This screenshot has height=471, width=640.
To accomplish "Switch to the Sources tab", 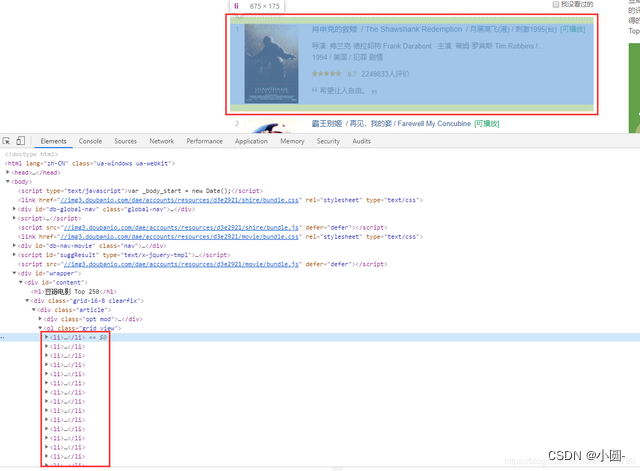I will click(125, 141).
